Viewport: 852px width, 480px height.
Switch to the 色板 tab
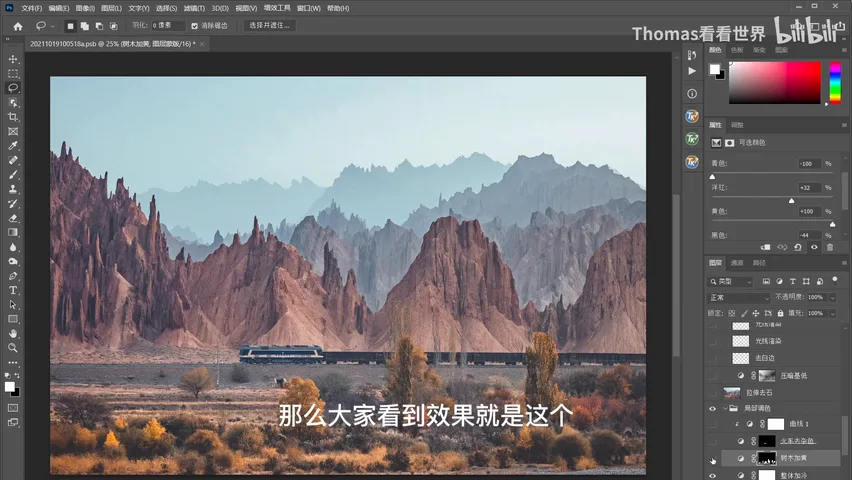click(737, 50)
